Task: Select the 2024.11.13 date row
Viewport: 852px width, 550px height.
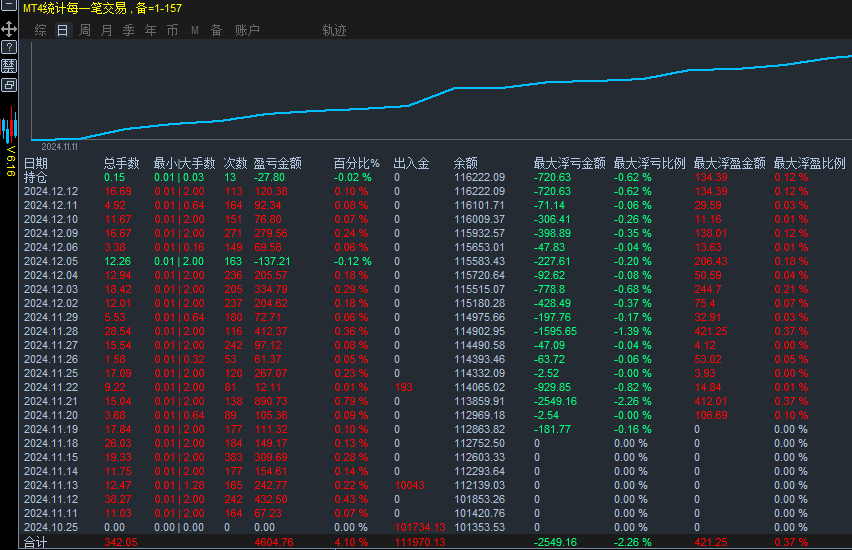Action: [51, 485]
